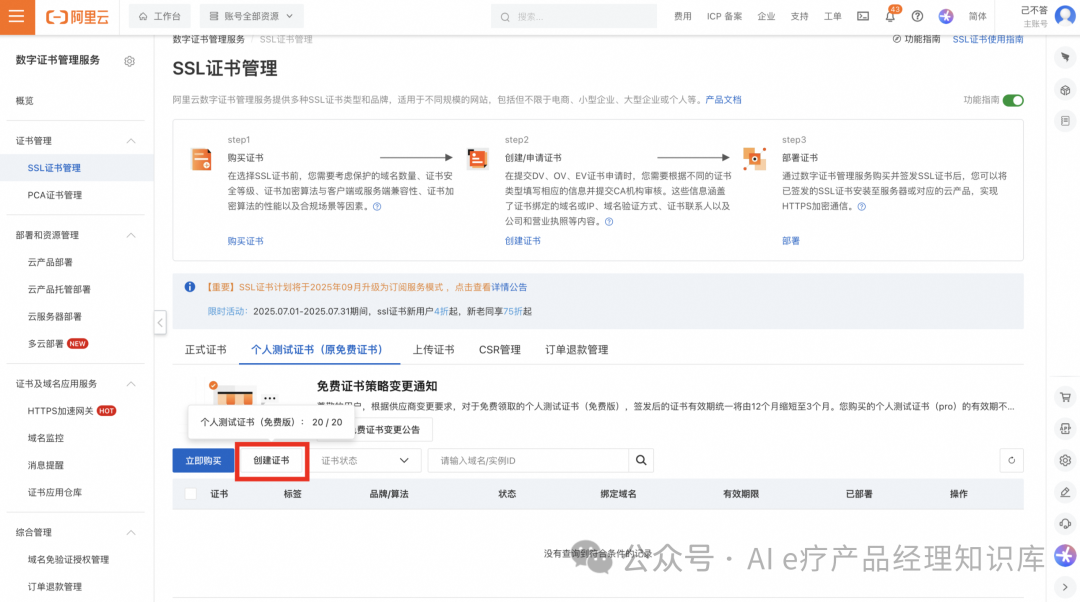Open the 证书状态 dropdown
Image resolution: width=1080 pixels, height=602 pixels.
364,460
